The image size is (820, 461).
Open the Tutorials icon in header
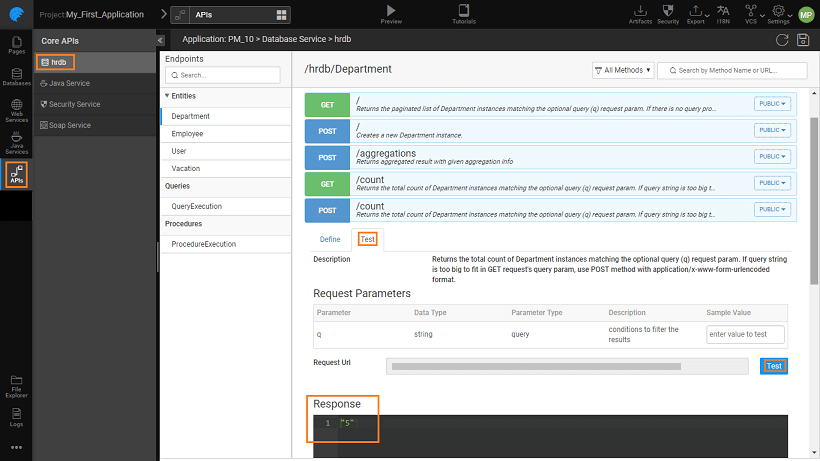click(463, 12)
